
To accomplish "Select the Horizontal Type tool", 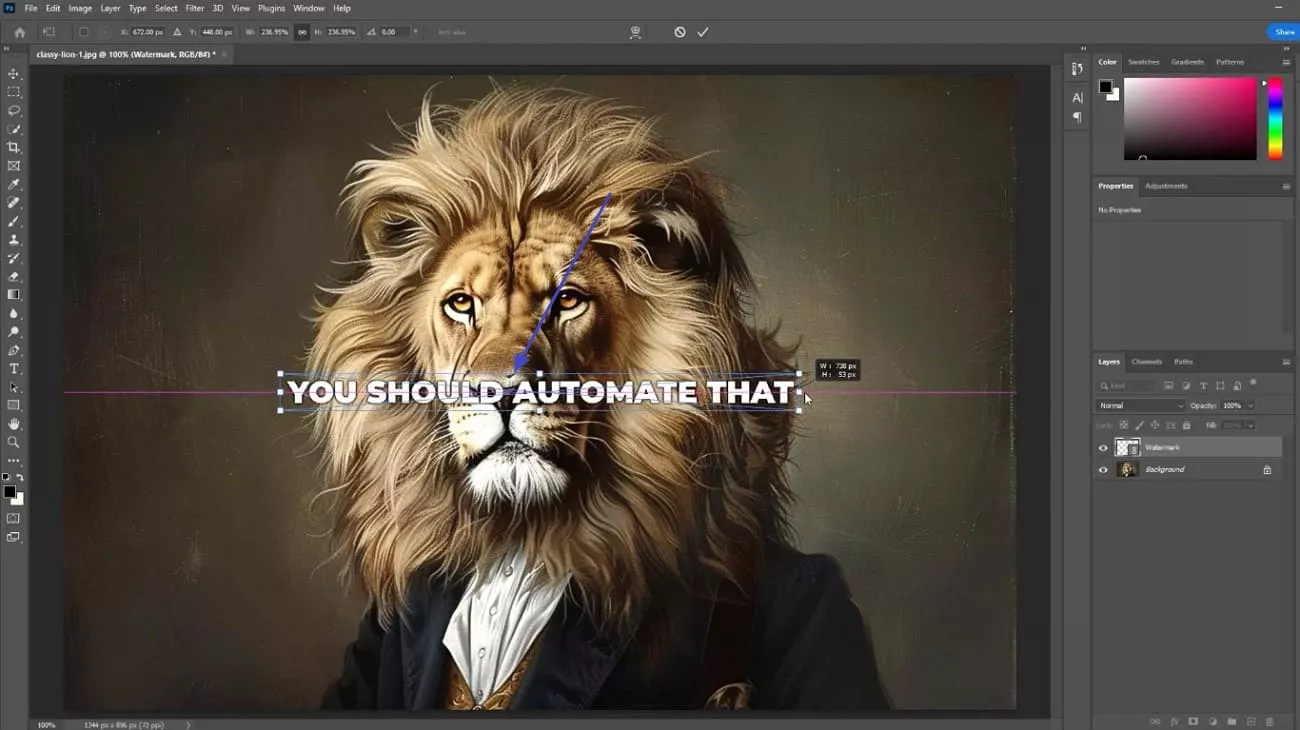I will tap(14, 369).
